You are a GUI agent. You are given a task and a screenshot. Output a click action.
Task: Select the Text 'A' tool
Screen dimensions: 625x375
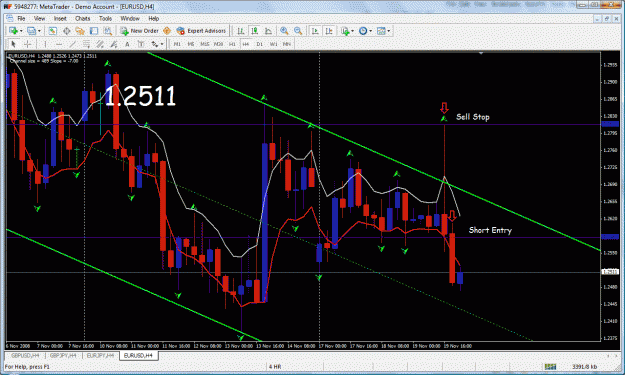[127, 44]
